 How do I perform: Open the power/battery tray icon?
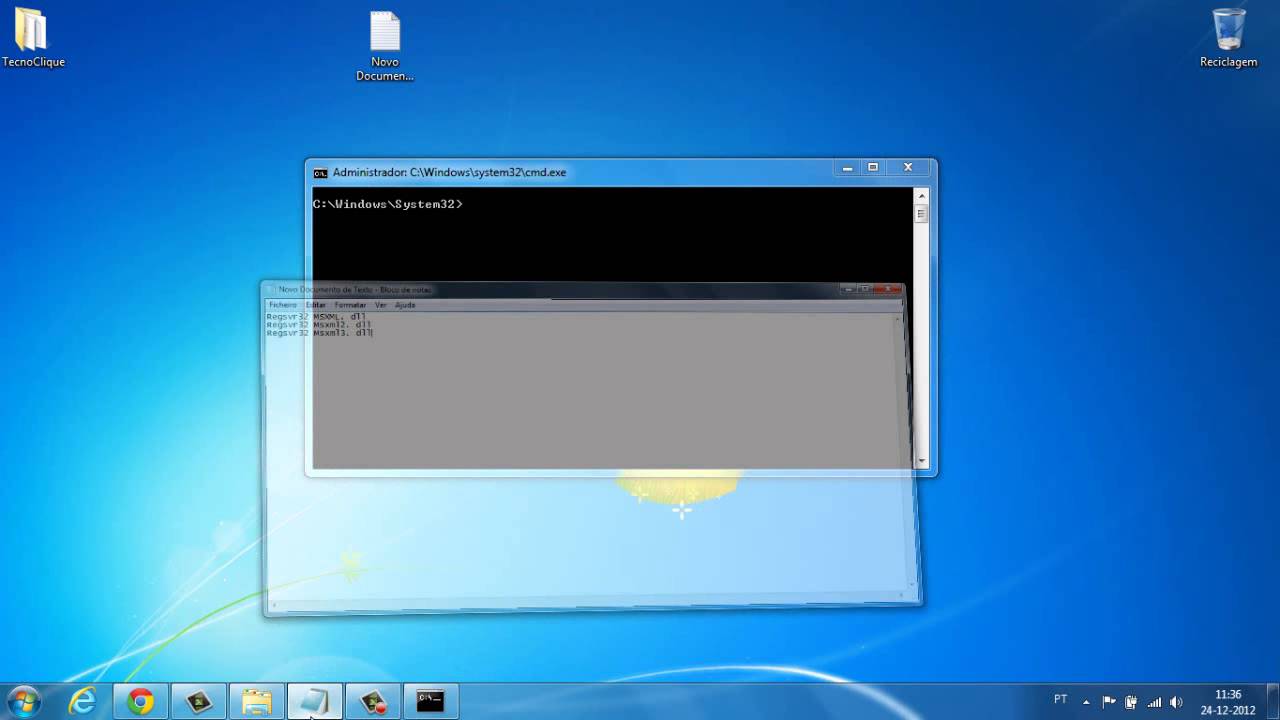tap(1131, 701)
